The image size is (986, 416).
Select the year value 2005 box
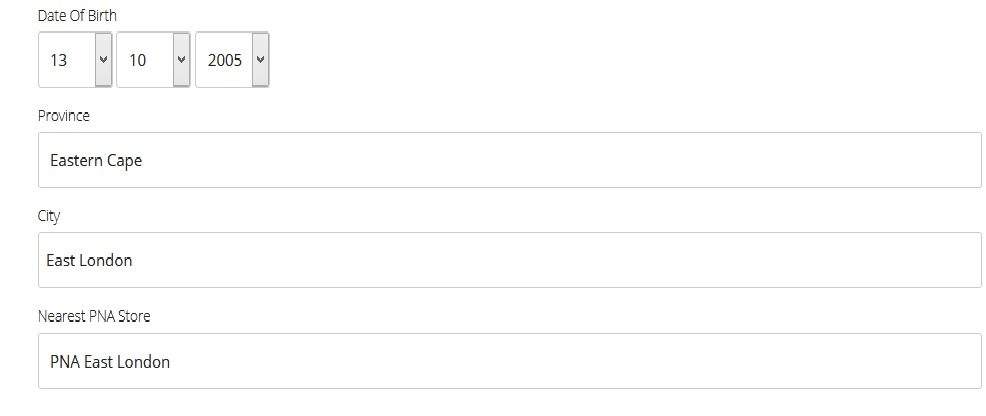tap(224, 60)
